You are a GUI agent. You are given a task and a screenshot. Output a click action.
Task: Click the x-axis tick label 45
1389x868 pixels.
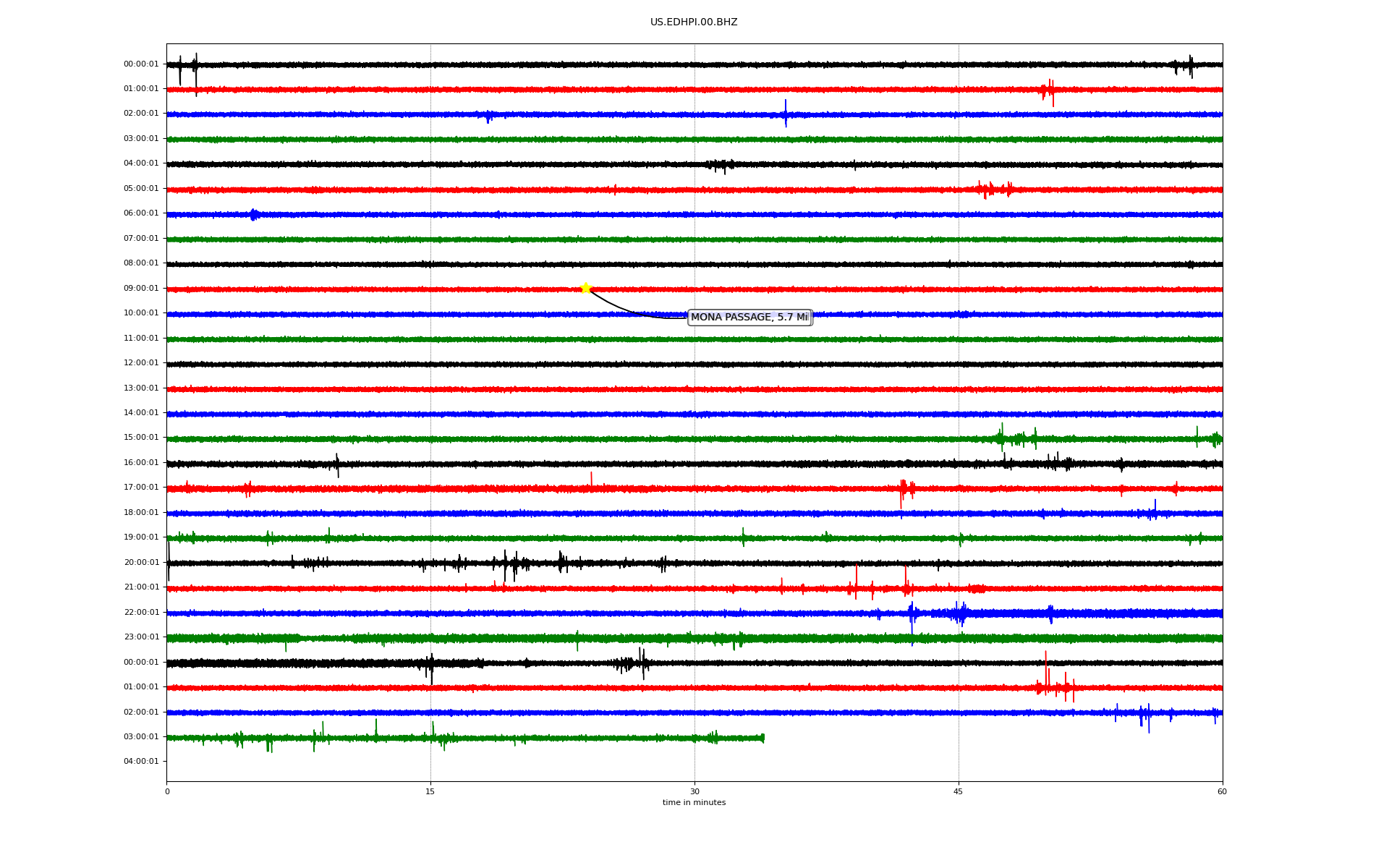click(x=958, y=791)
